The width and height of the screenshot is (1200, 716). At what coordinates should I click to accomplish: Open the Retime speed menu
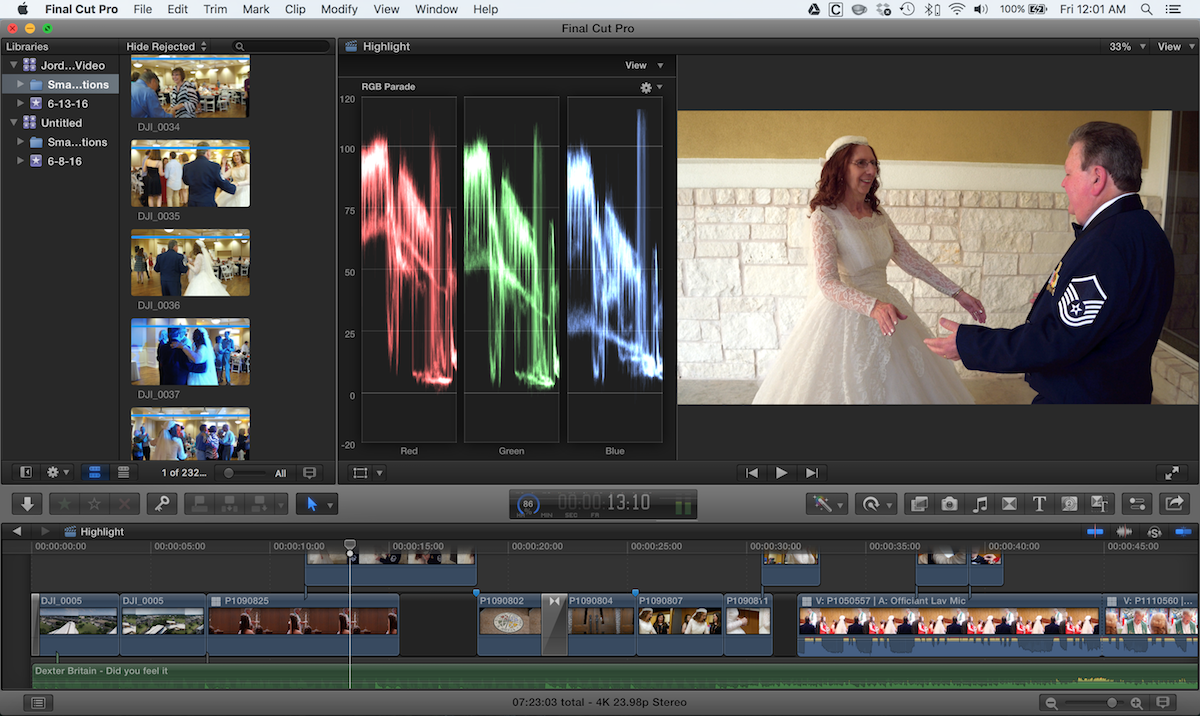(875, 503)
